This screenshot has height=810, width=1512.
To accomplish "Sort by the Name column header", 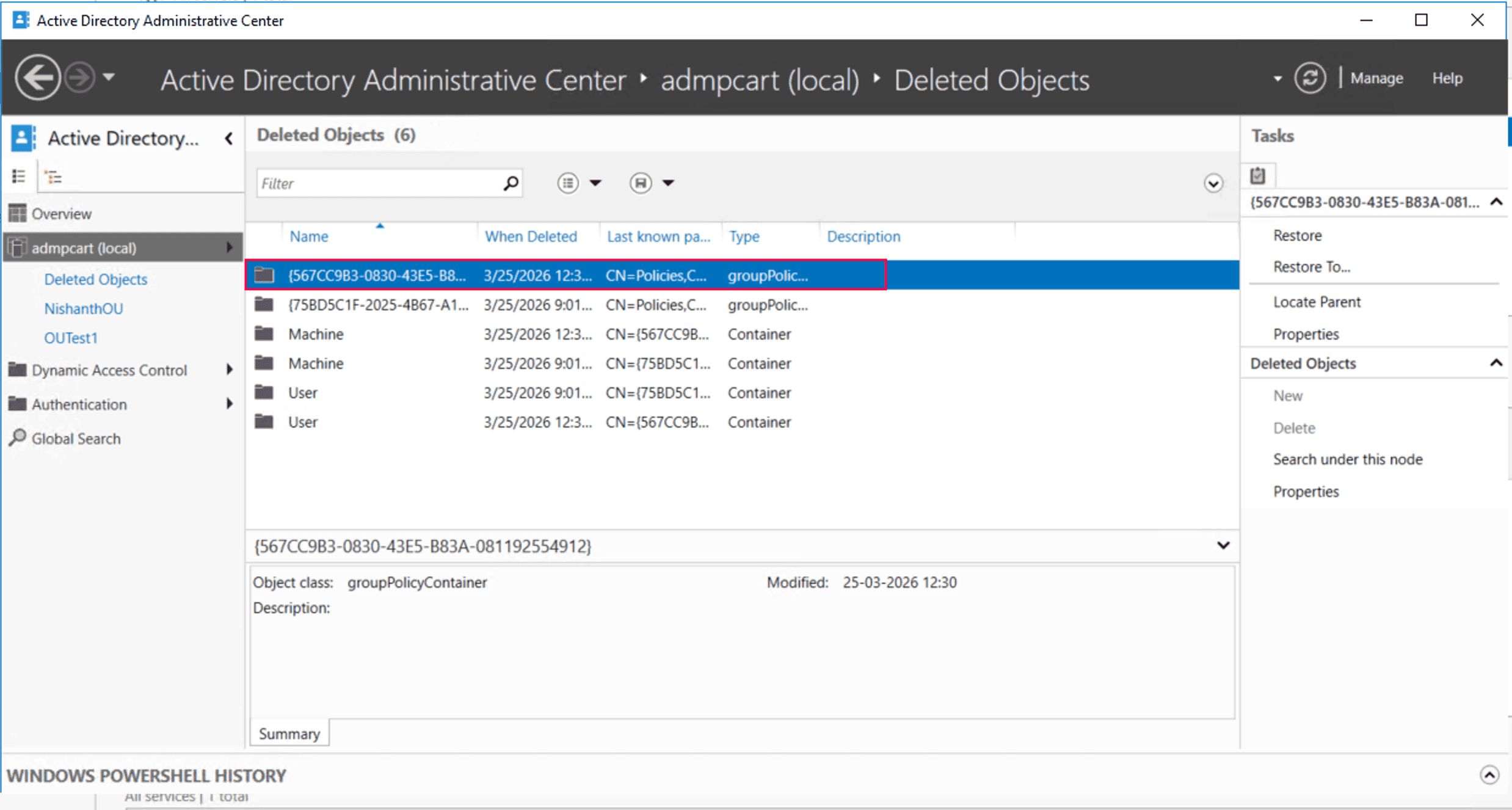I will click(x=308, y=236).
